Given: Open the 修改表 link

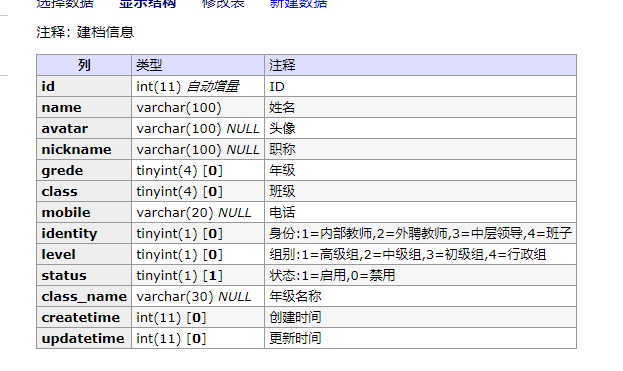Looking at the screenshot, I should pos(223,4).
